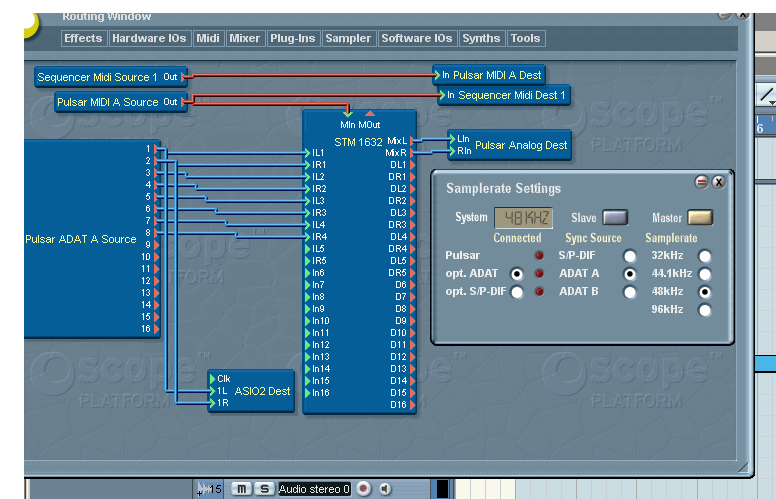
Task: Click the In16 input port arrow
Action: pos(307,393)
